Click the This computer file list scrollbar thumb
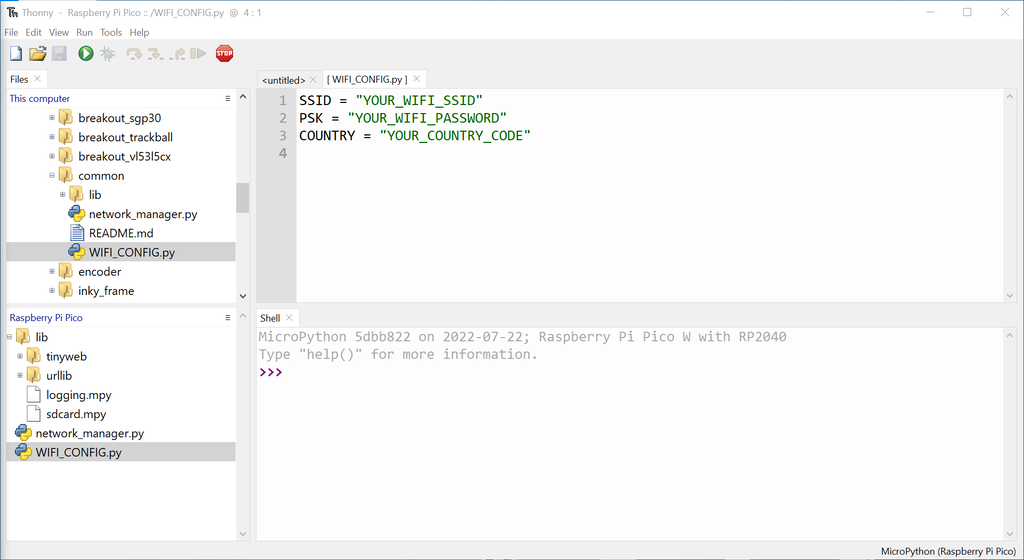Screen dimensions: 1024x560 click(242, 197)
